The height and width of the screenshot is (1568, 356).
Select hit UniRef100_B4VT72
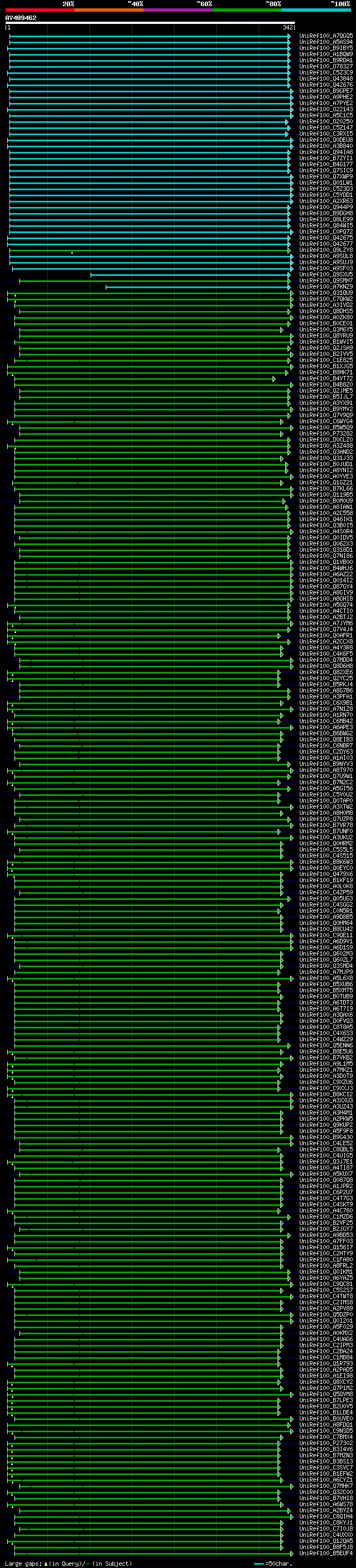click(x=325, y=379)
